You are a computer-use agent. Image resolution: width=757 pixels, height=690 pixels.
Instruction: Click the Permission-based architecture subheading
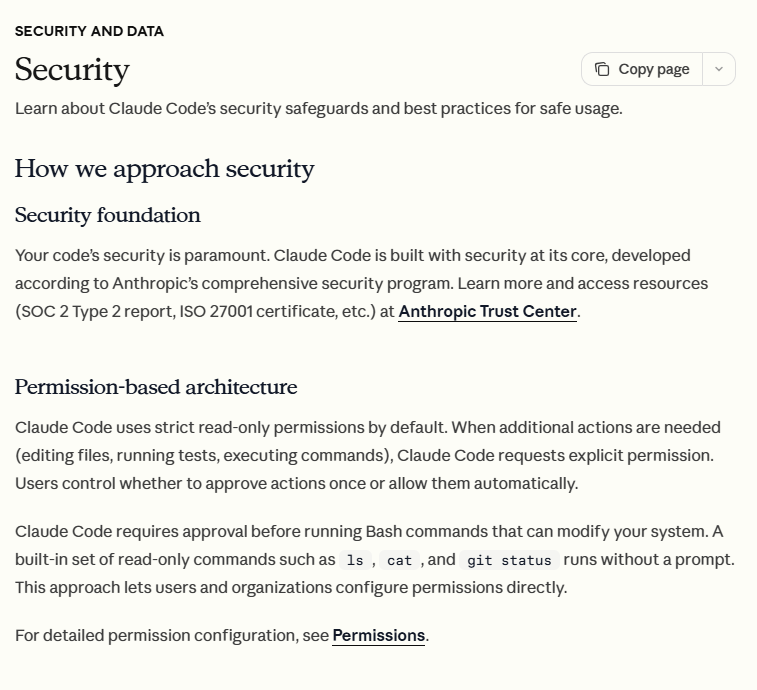click(156, 387)
